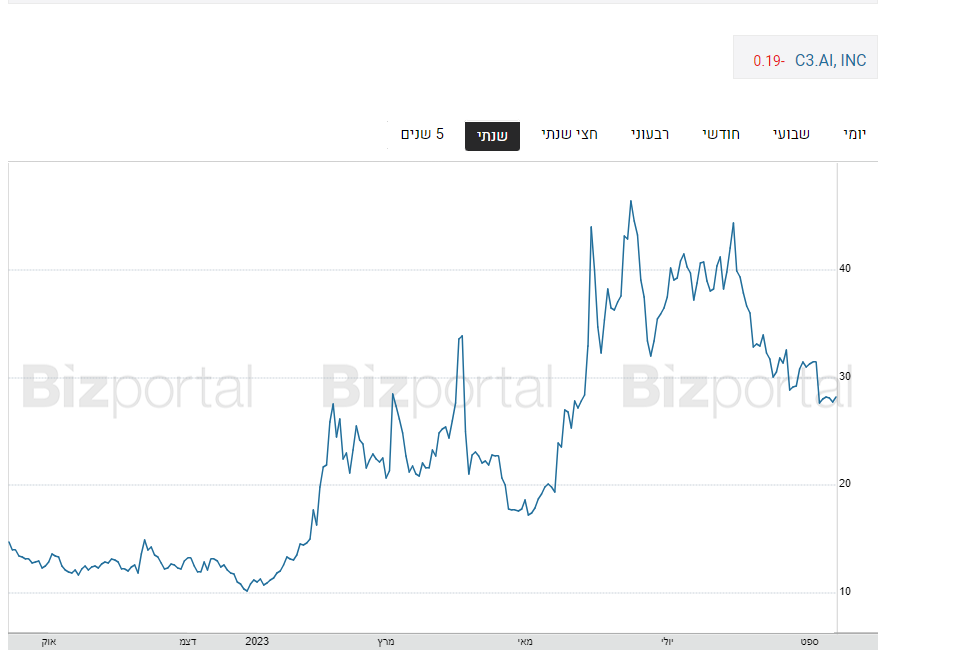
Task: Click the -0.19 change value
Action: point(769,61)
